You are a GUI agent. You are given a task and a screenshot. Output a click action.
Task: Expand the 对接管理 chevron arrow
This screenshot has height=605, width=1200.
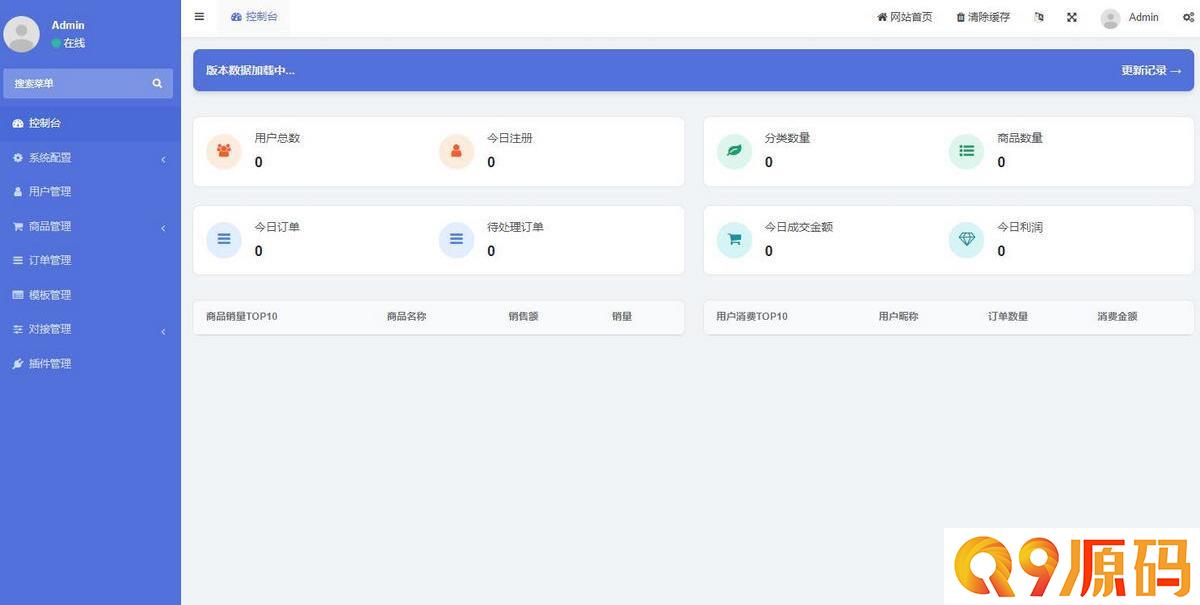click(163, 331)
